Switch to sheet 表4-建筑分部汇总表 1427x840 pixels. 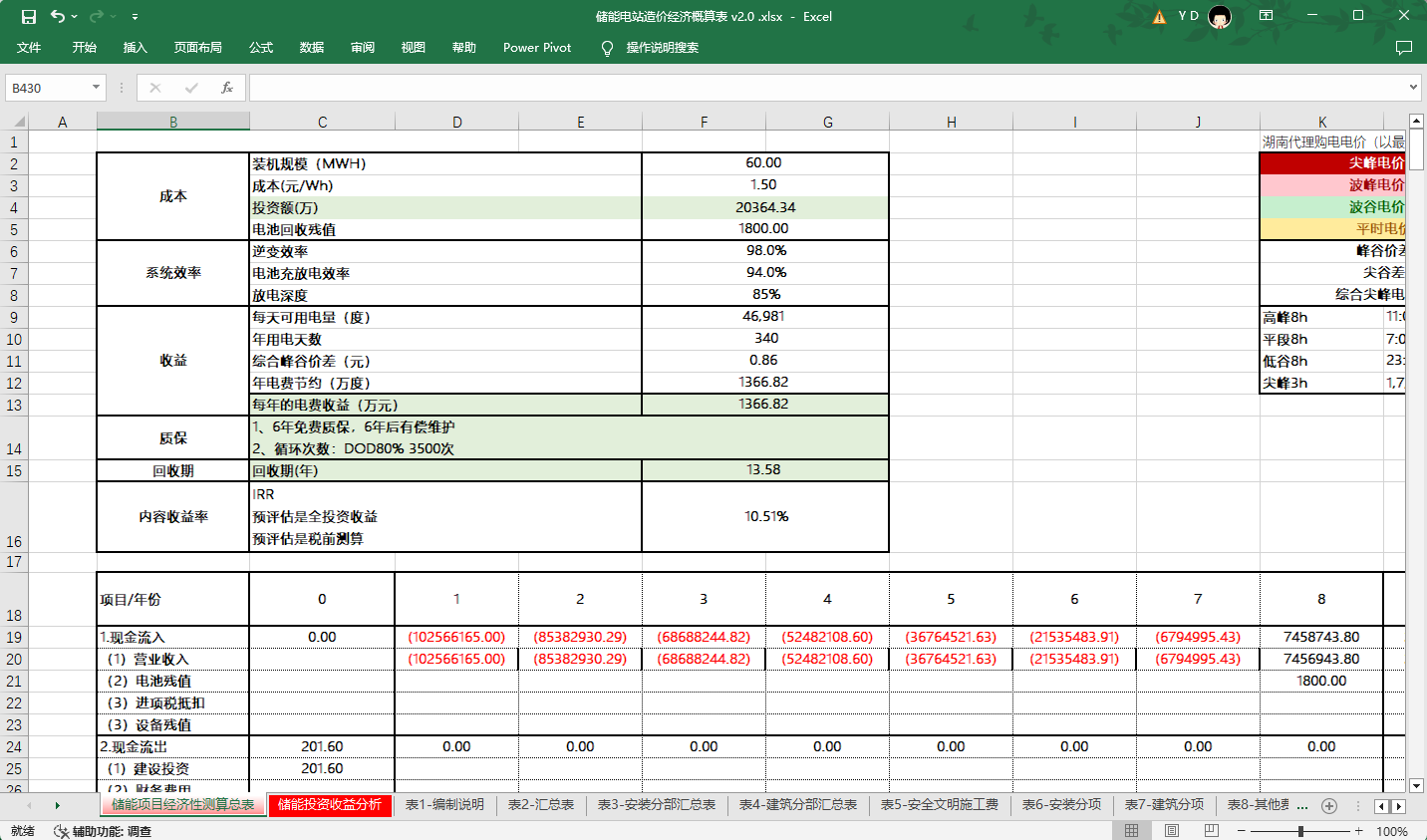click(798, 805)
